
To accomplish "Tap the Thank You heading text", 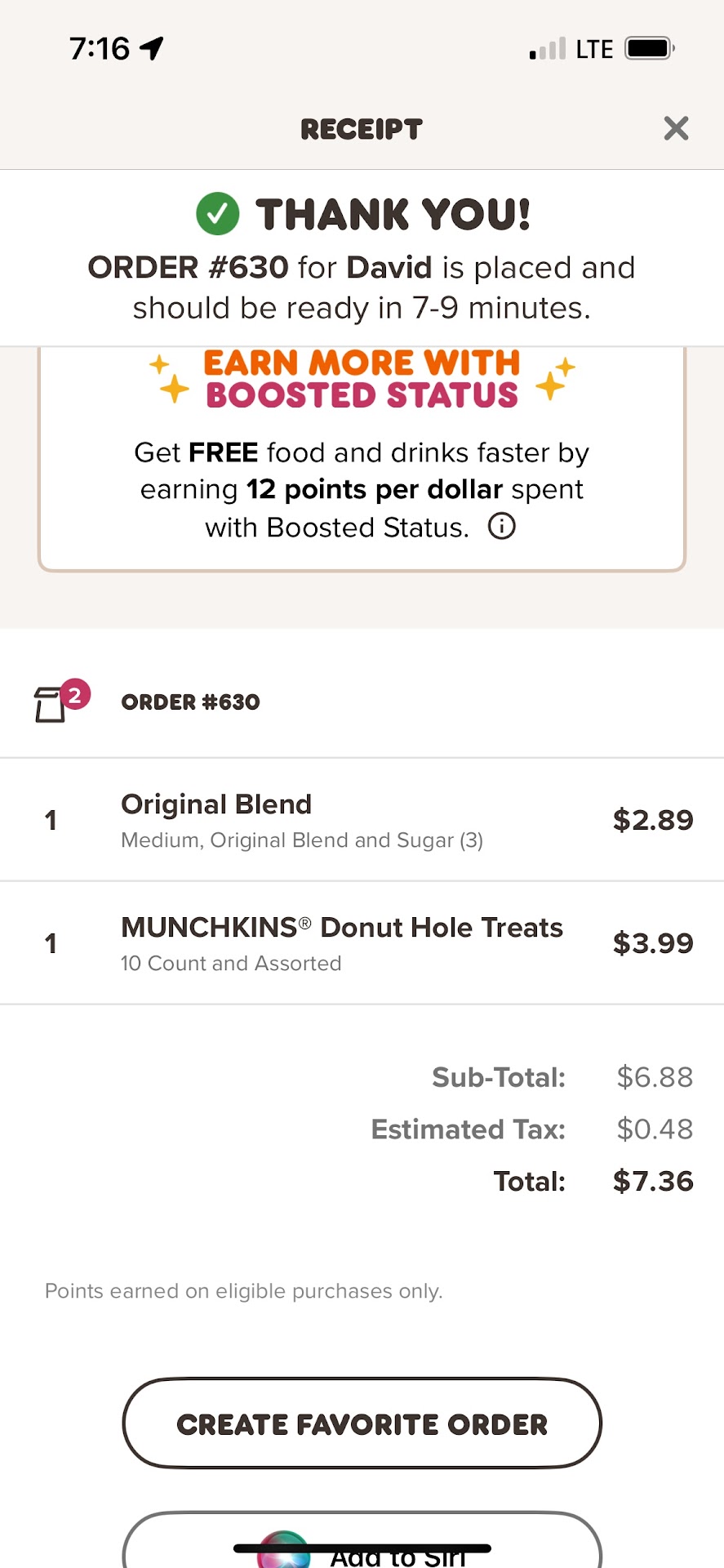I will pyautogui.click(x=393, y=215).
